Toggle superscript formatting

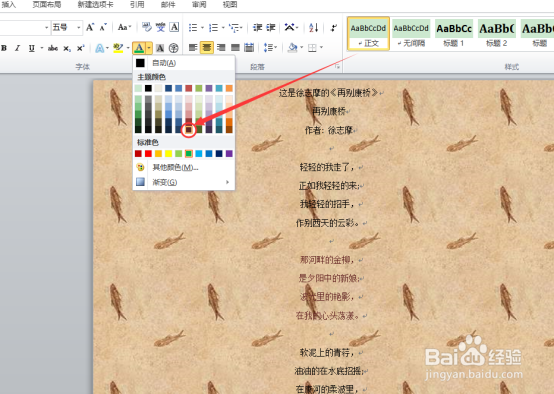81,48
